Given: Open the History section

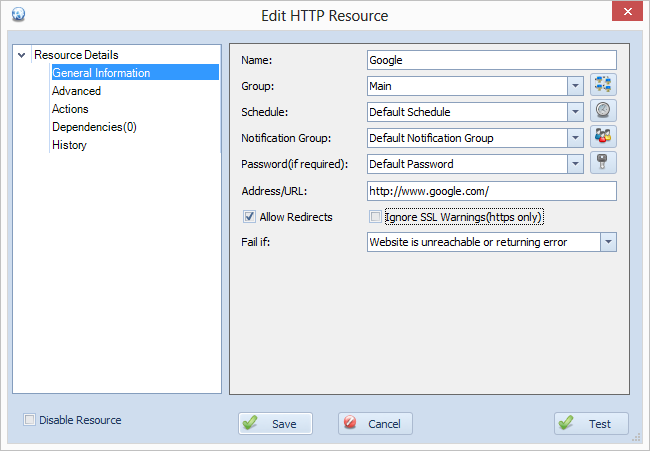Looking at the screenshot, I should point(69,145).
